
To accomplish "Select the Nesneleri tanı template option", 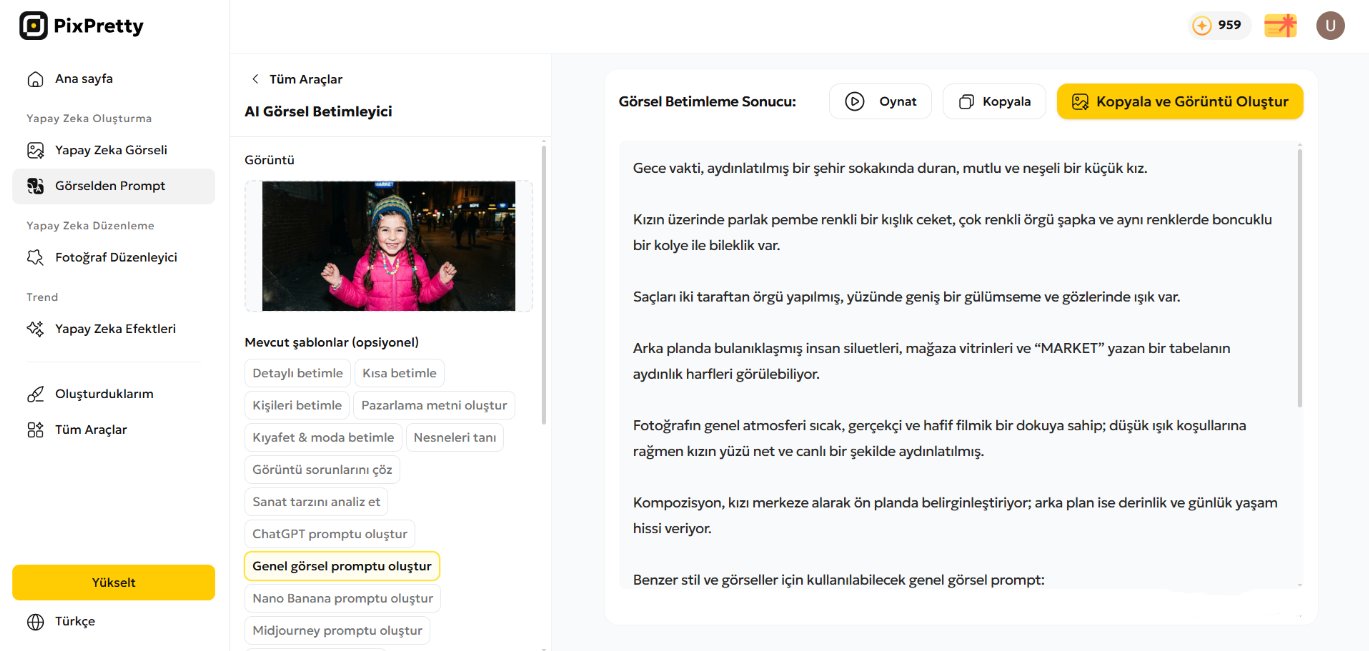I will [x=454, y=437].
